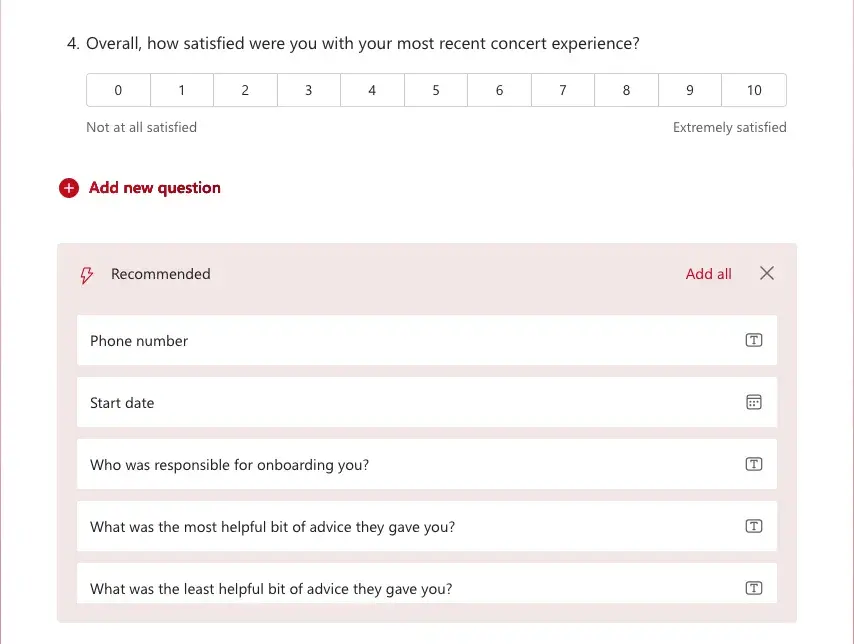Click the text icon on most helpful advice
This screenshot has height=644, width=854.
click(753, 525)
